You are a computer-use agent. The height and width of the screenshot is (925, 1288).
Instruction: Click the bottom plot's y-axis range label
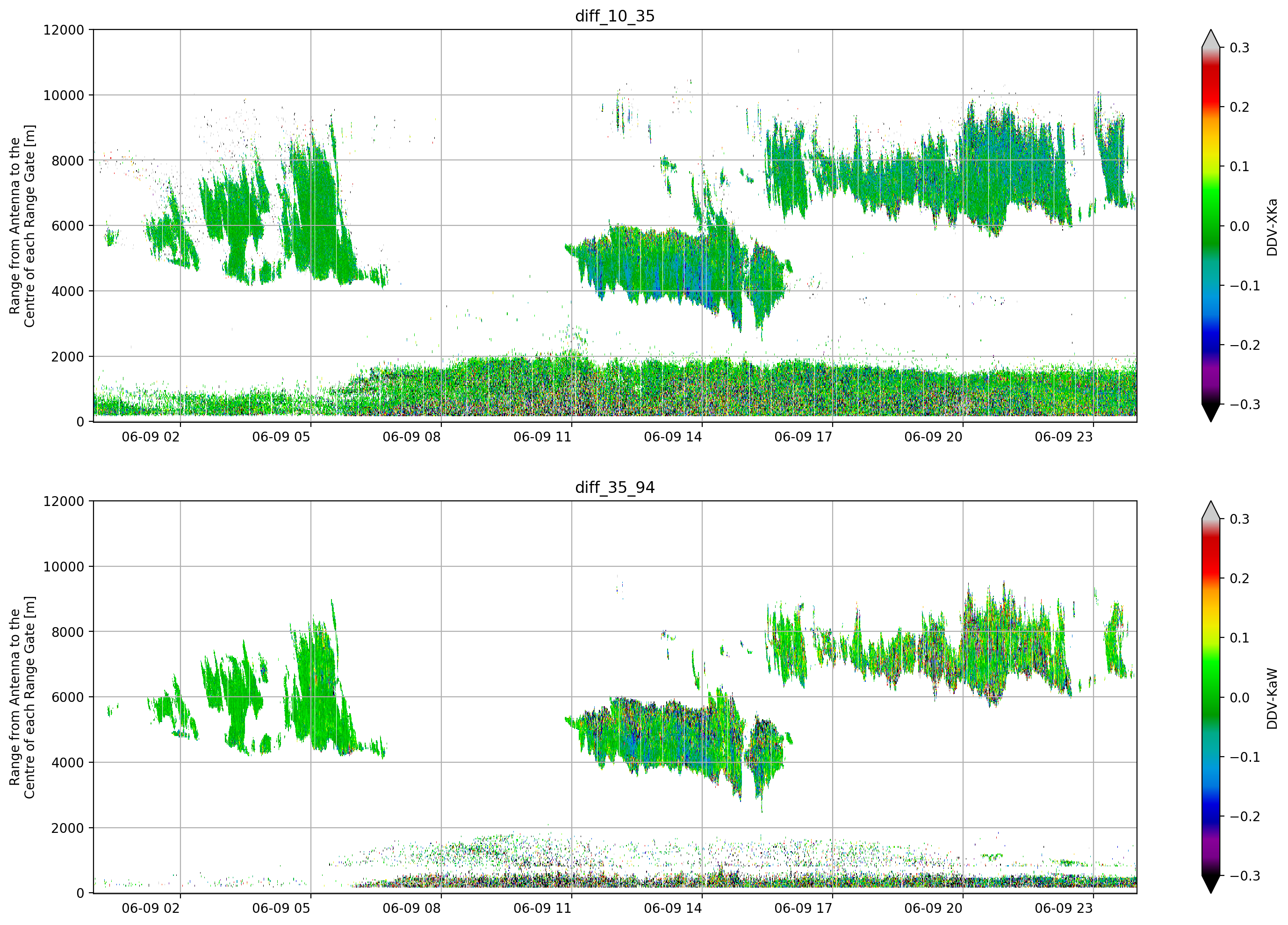[x=22, y=697]
